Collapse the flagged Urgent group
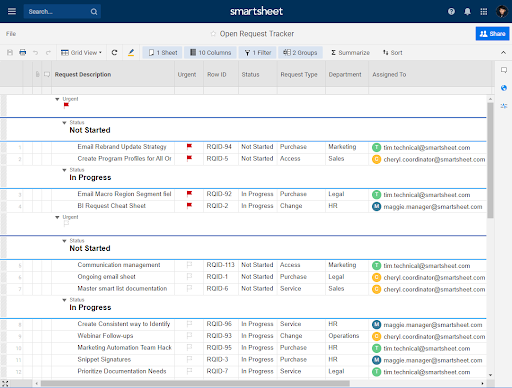 pos(57,99)
